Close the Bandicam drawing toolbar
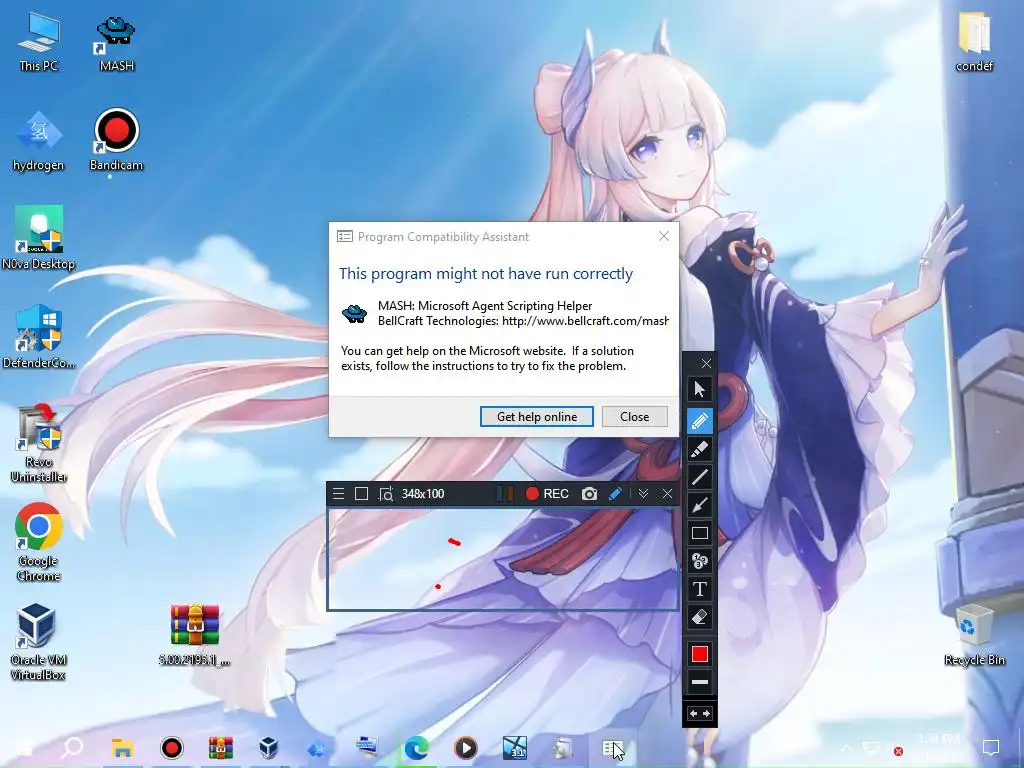1024x768 pixels. (706, 364)
